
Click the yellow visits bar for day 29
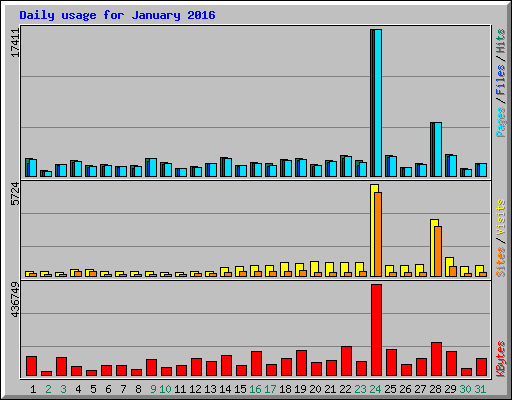[x=448, y=267]
